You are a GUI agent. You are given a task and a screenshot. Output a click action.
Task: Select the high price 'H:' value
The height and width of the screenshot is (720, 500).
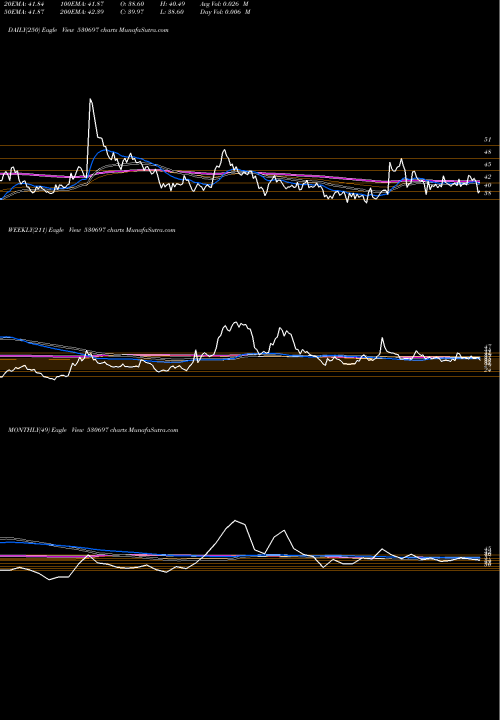(174, 4)
